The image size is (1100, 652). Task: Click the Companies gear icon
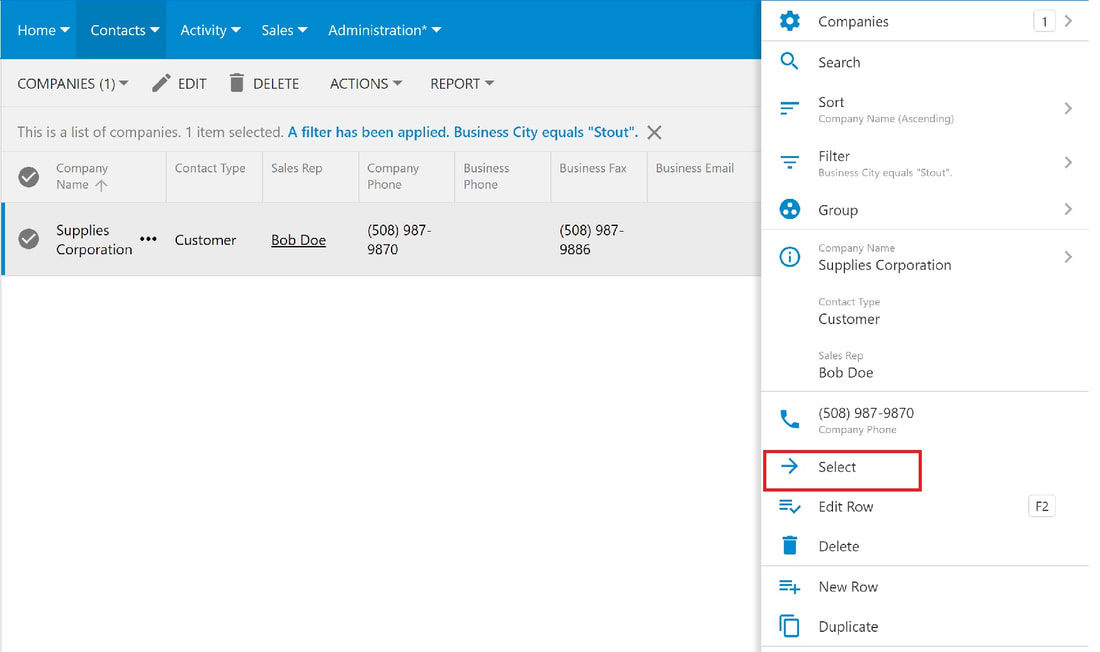(789, 21)
